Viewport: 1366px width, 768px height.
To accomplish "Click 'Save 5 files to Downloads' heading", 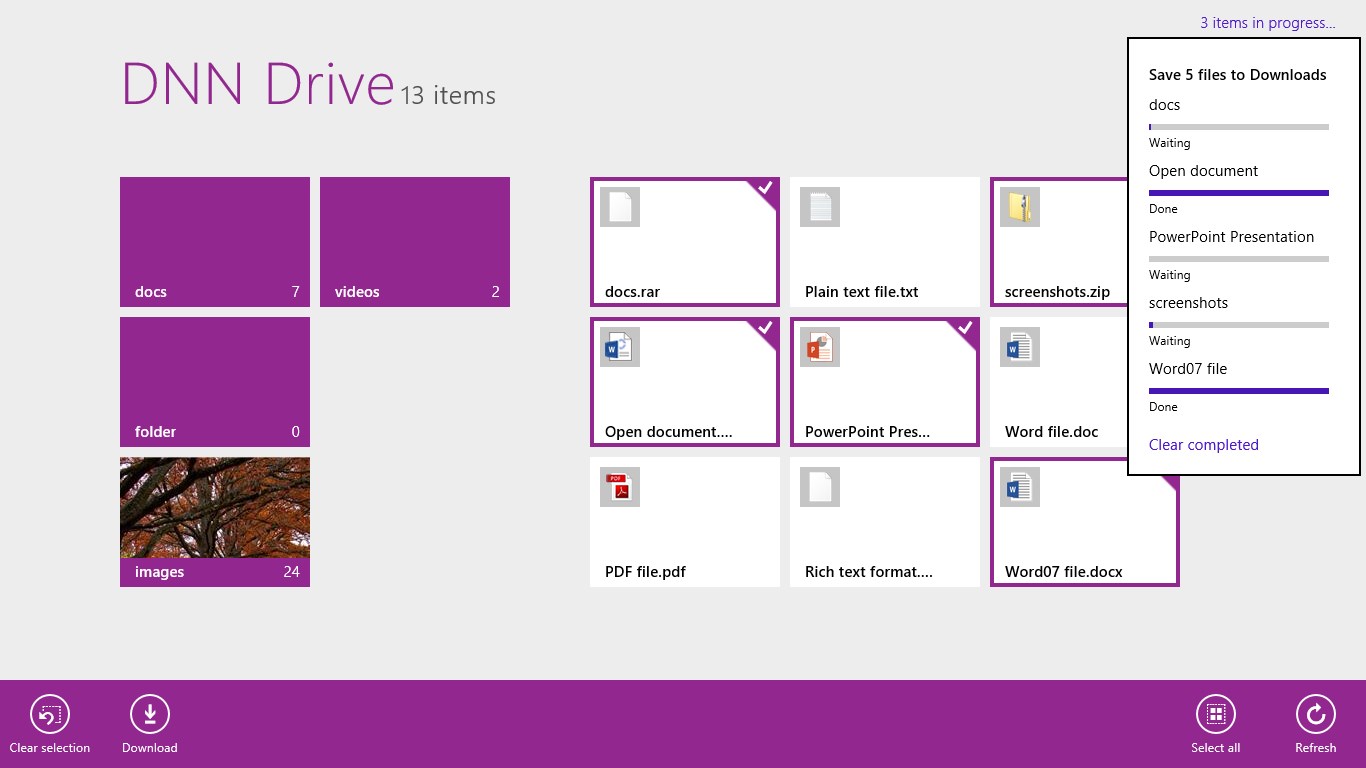I will pos(1238,75).
